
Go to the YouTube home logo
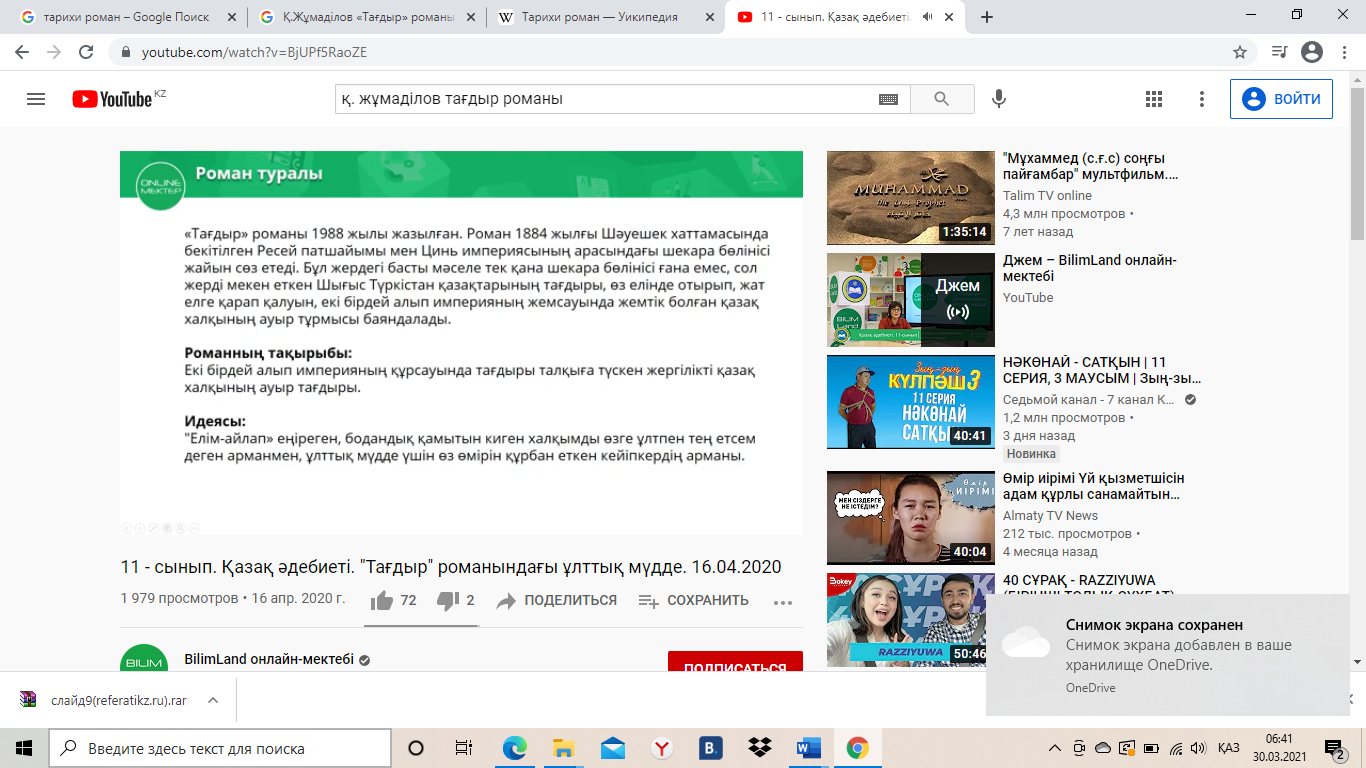112,99
